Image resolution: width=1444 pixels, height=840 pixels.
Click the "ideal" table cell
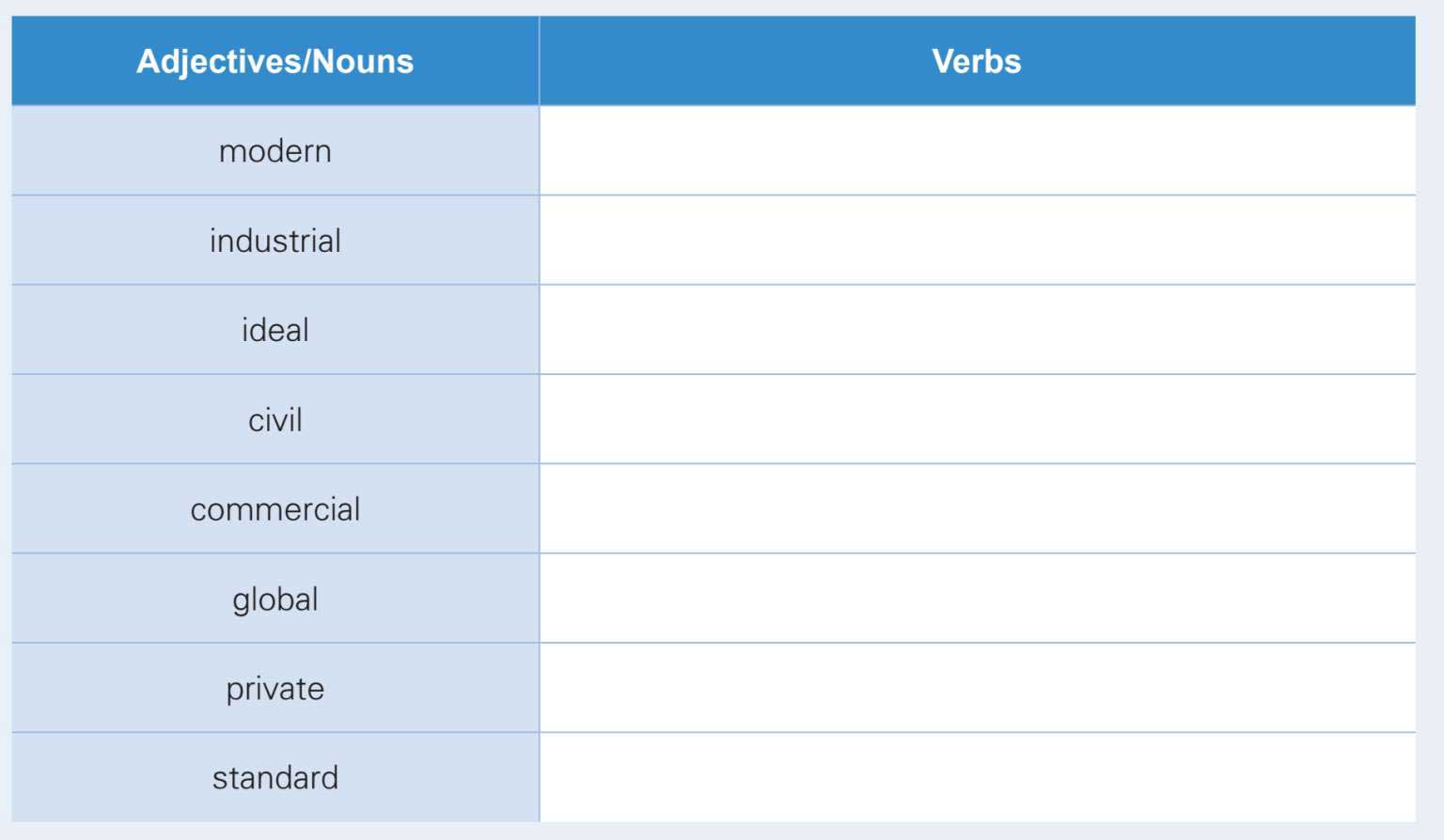[x=275, y=331]
